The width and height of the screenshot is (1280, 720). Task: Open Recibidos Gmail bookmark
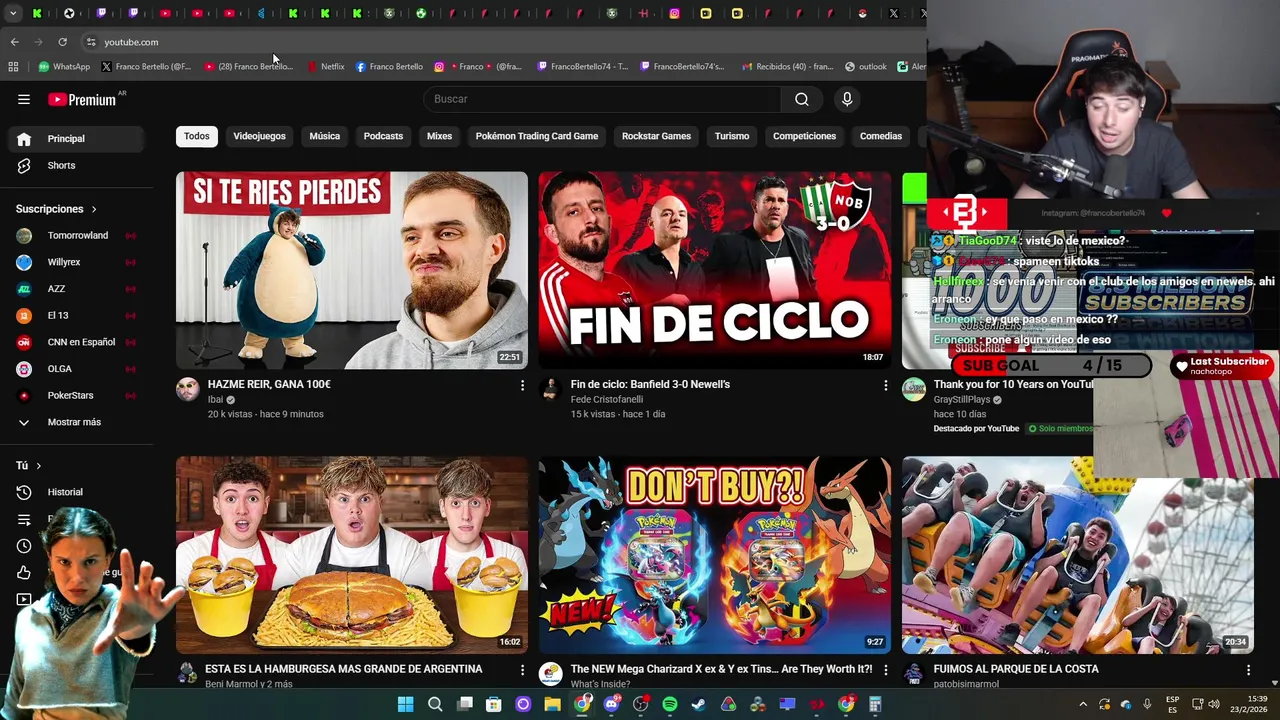[787, 67]
